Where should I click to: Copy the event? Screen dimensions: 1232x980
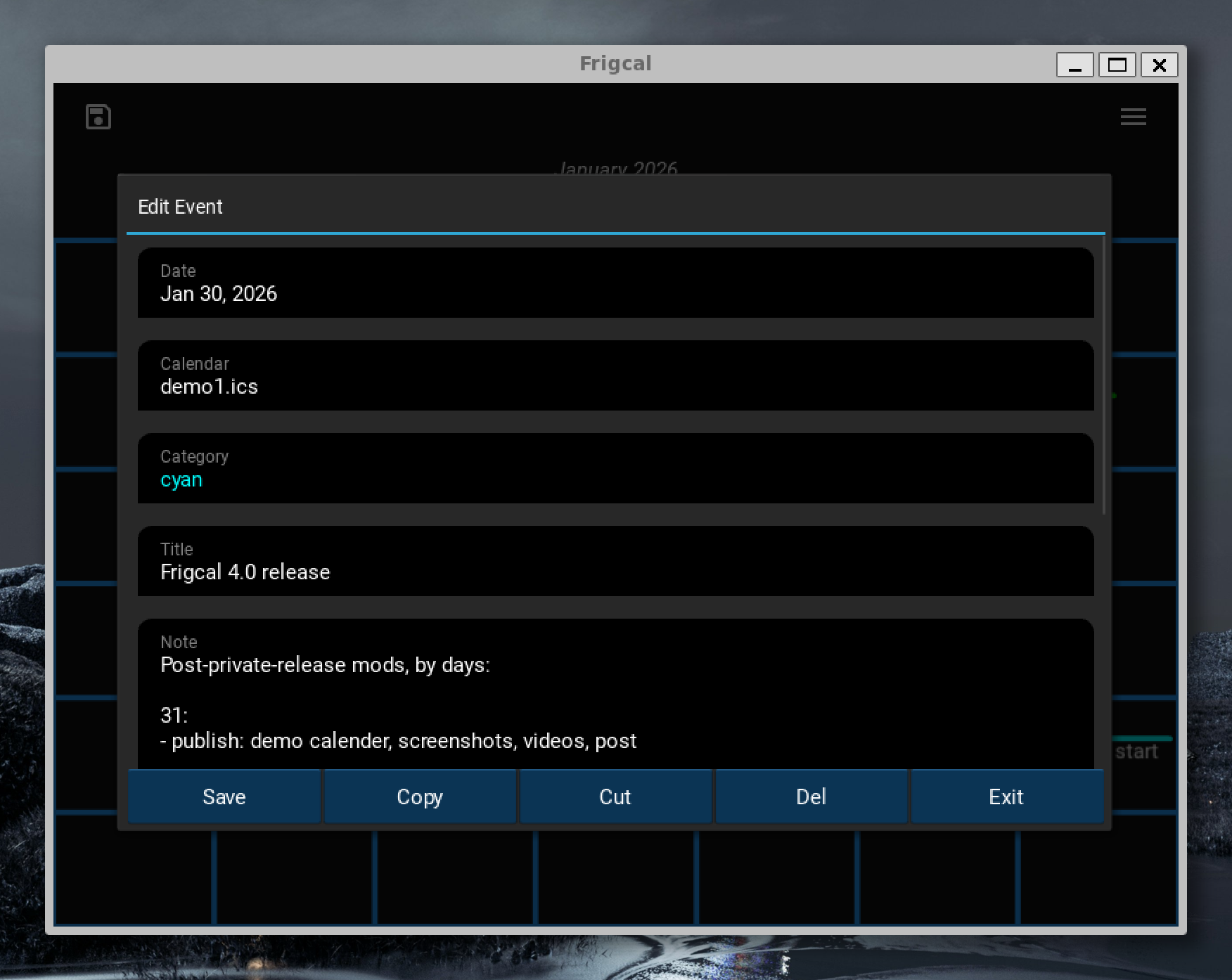coord(420,797)
